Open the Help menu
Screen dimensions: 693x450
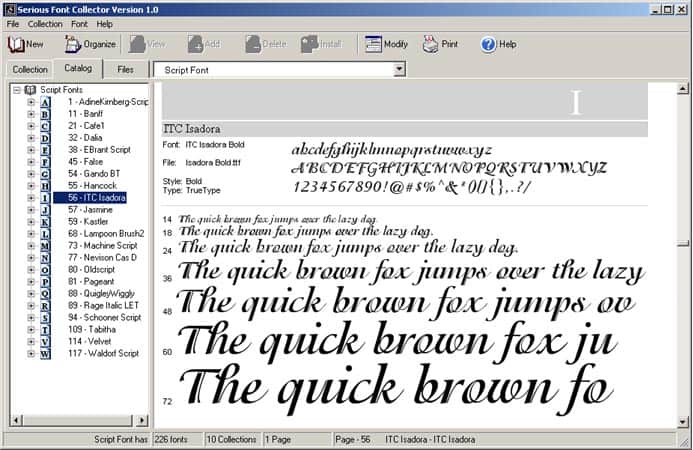(x=105, y=24)
